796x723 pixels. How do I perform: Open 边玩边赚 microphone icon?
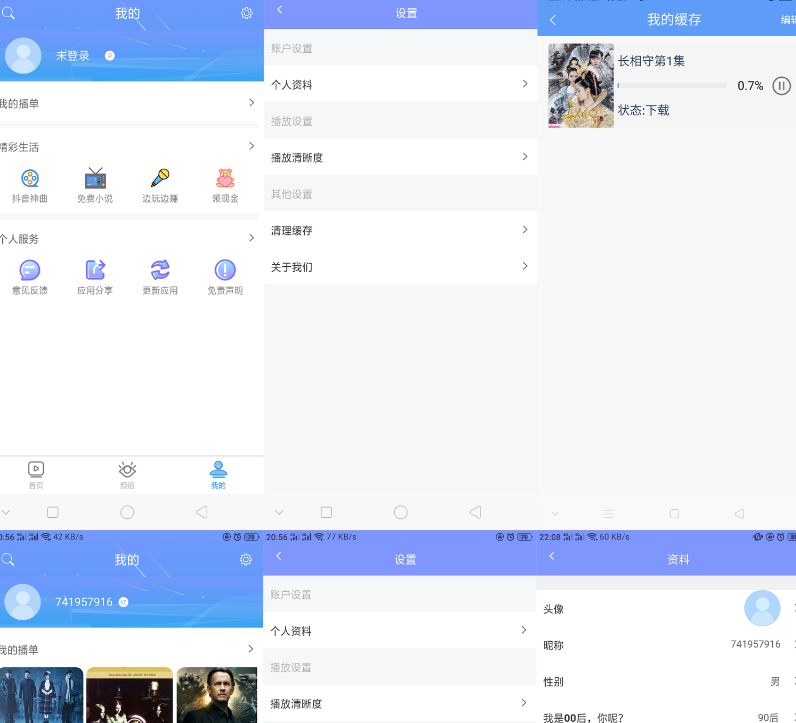(x=160, y=178)
